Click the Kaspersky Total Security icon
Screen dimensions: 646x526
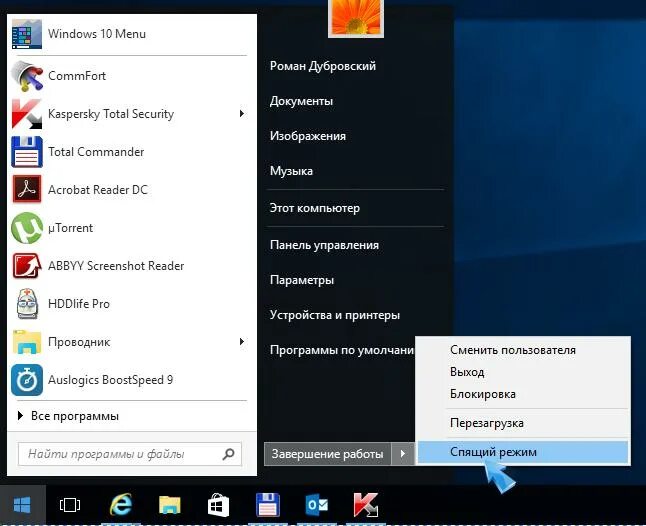click(27, 114)
